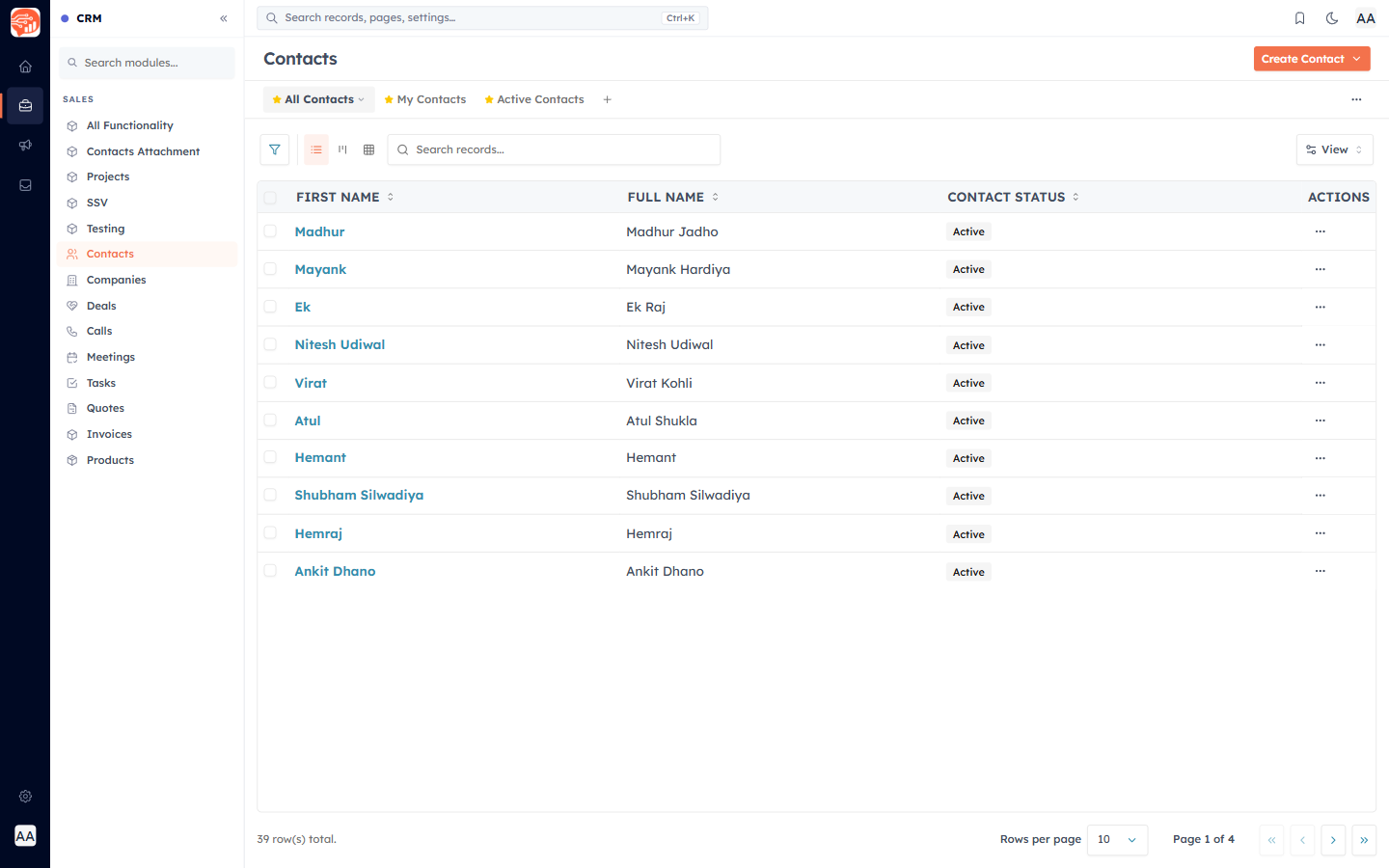This screenshot has width=1389, height=868.
Task: Open actions menu for Mayank row
Action: coord(1321,269)
